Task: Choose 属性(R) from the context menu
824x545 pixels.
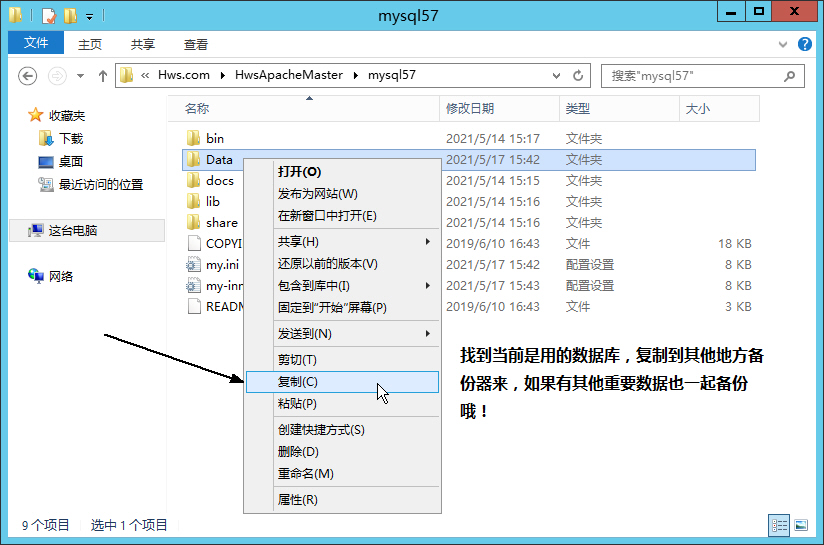Action: click(298, 500)
